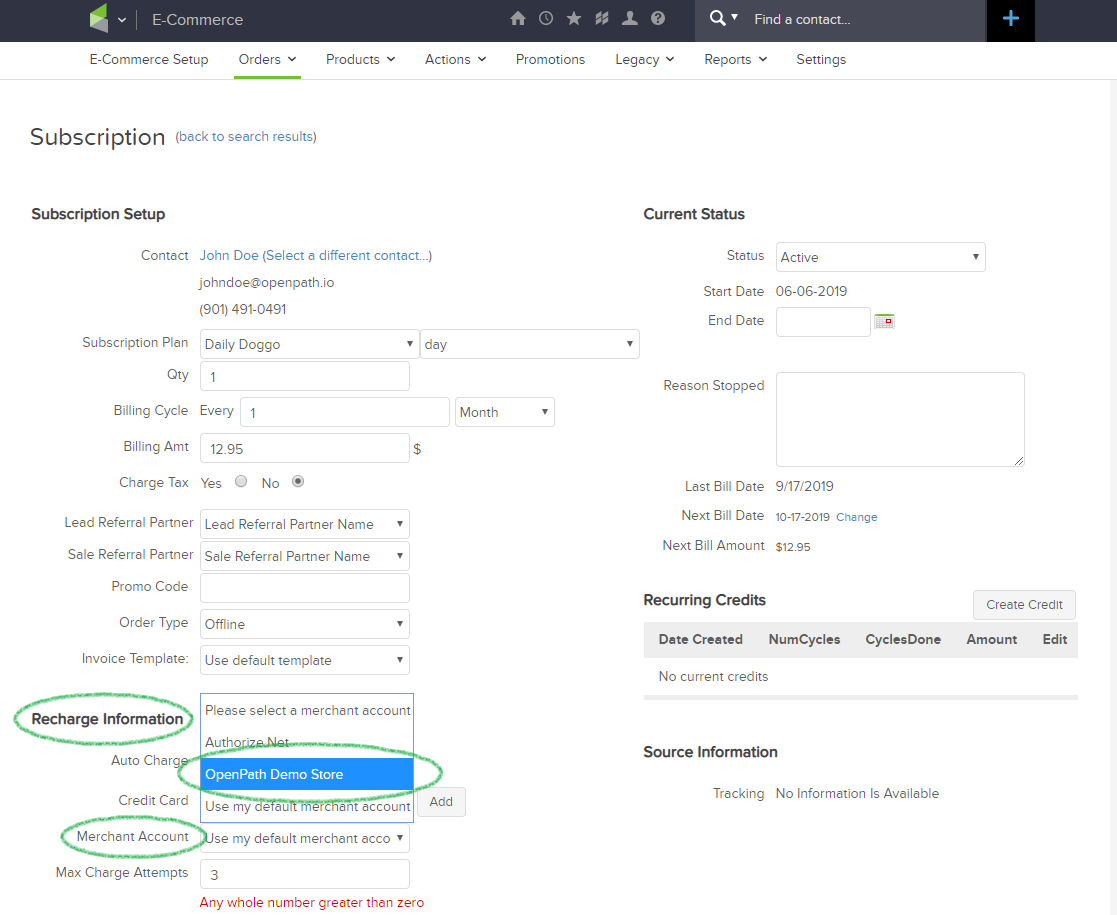The width and height of the screenshot is (1117, 915).
Task: Select Yes for Charge Tax
Action: (241, 482)
